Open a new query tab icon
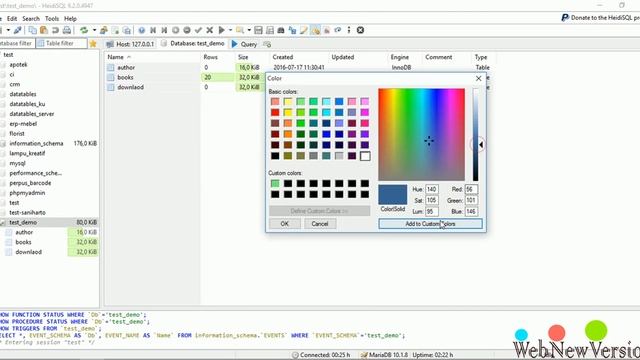The height and width of the screenshot is (360, 640). [x=267, y=44]
